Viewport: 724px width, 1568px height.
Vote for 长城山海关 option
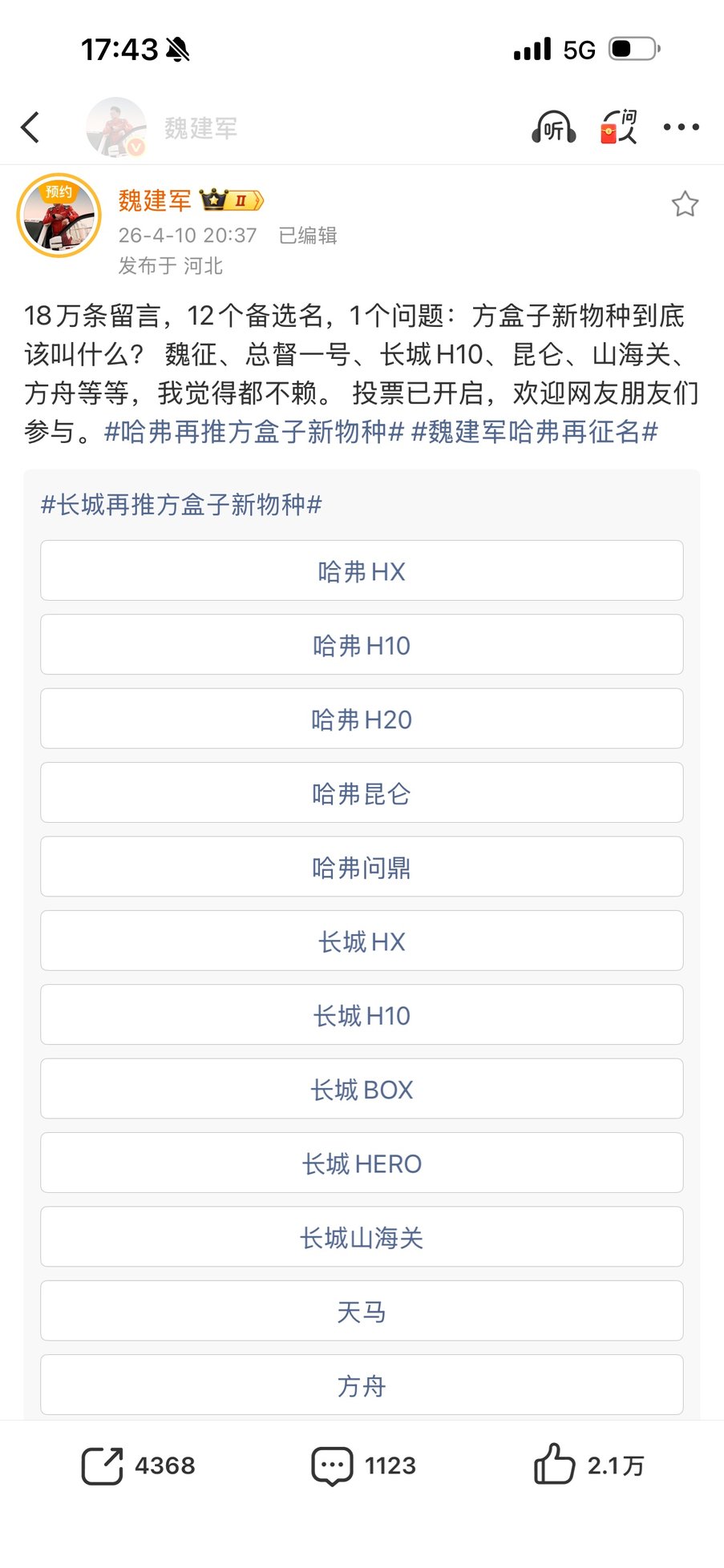pyautogui.click(x=362, y=1237)
